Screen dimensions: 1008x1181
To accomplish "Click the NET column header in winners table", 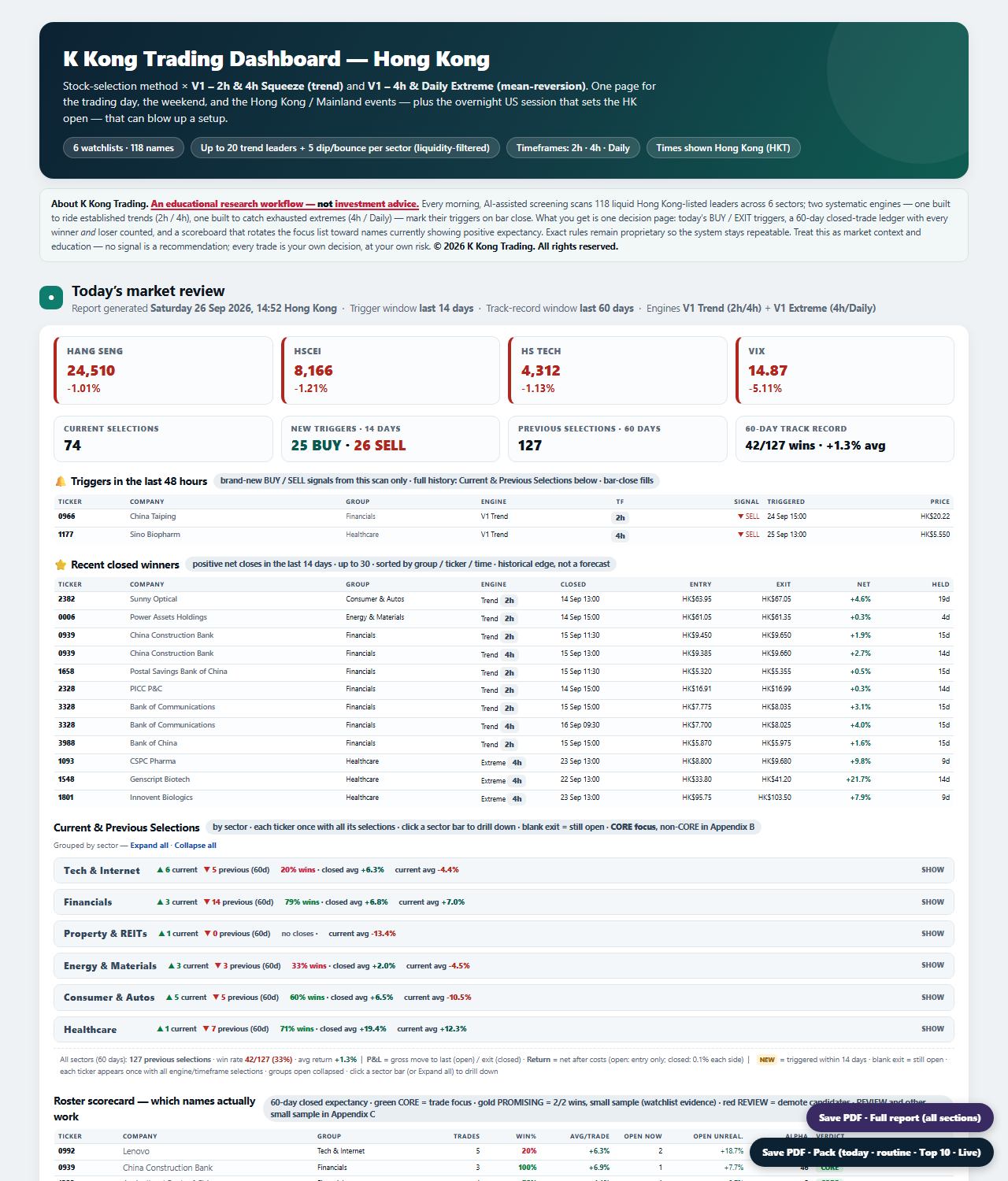I will coord(864,584).
